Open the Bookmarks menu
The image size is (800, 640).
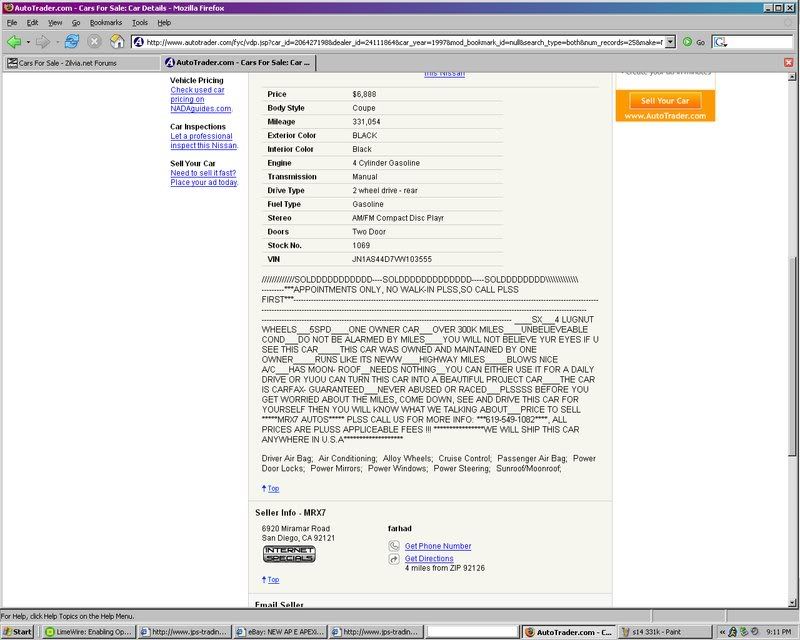tap(106, 22)
